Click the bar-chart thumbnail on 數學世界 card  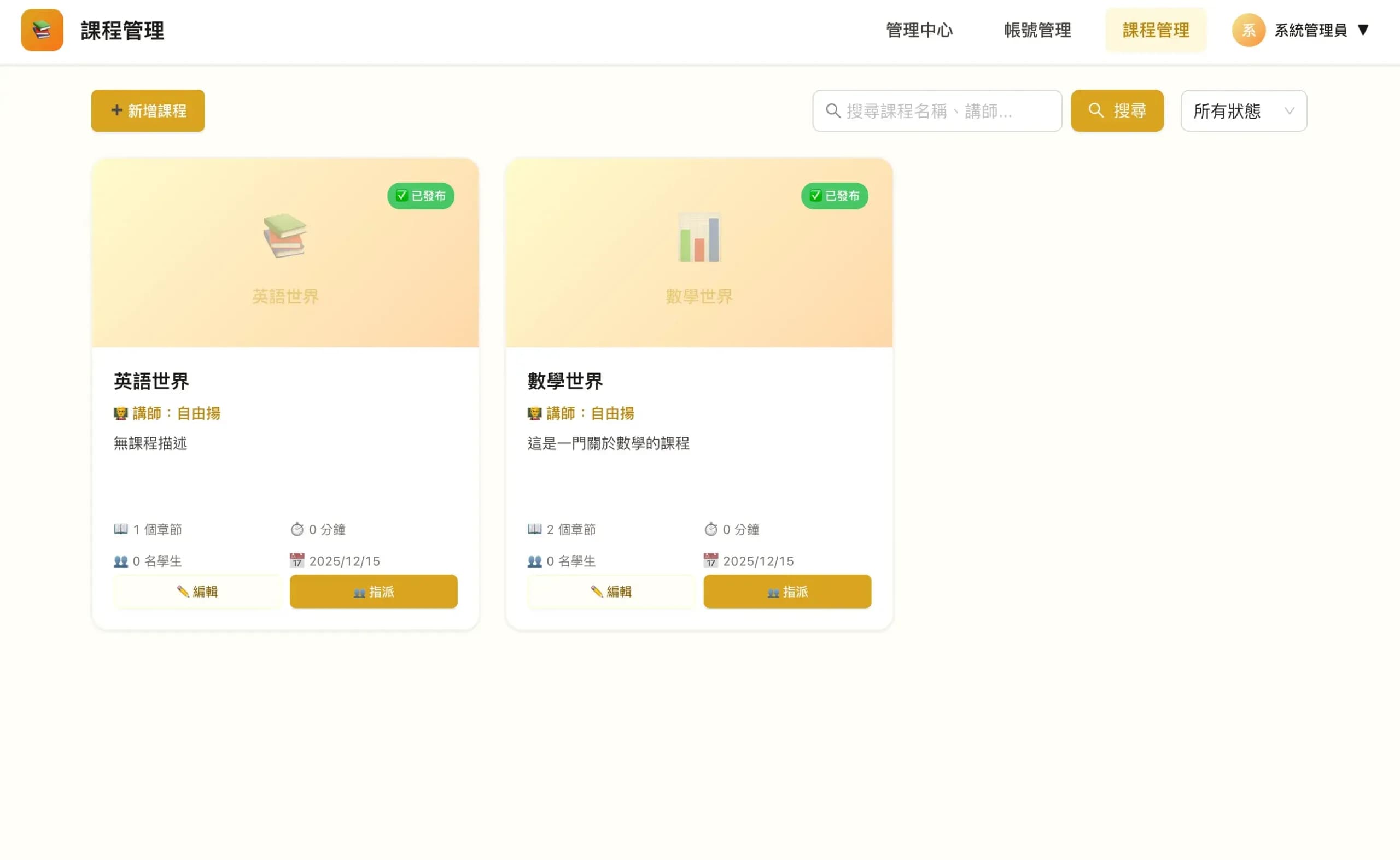pos(698,237)
